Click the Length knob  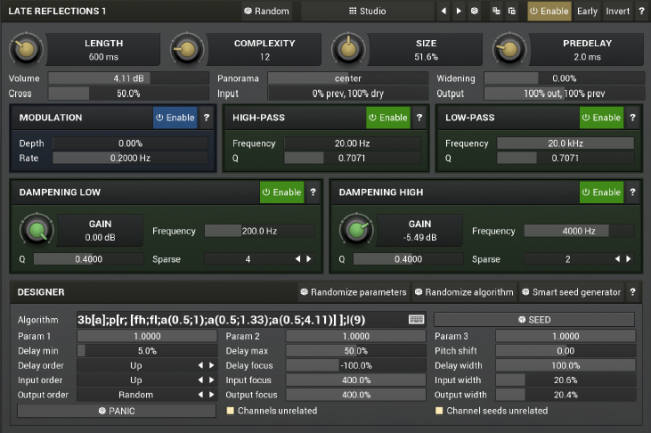26,48
